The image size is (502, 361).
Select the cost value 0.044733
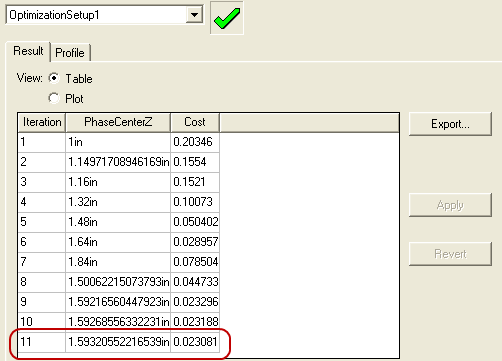(x=195, y=282)
